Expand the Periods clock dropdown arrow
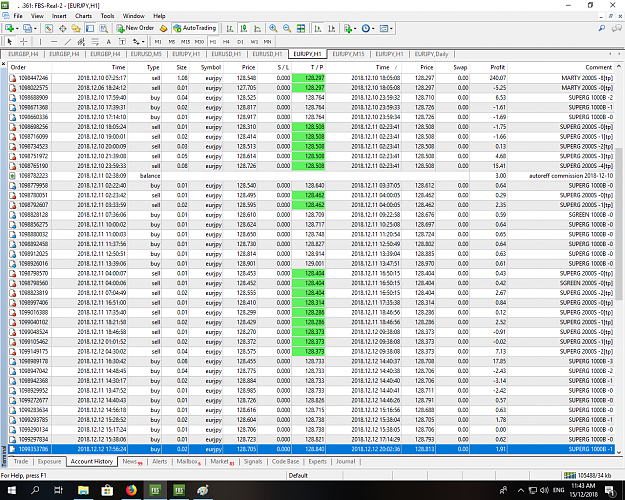The width and height of the screenshot is (625, 500). tap(373, 29)
